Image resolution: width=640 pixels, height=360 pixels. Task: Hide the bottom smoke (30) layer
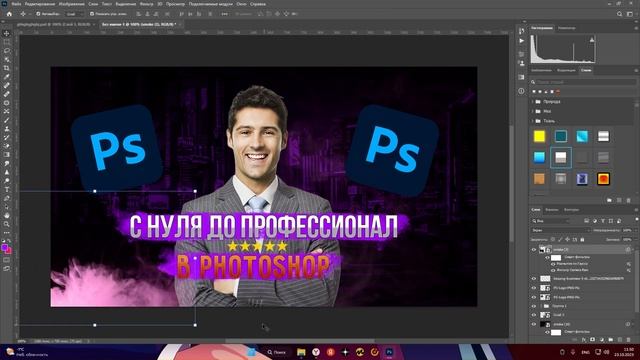533,324
